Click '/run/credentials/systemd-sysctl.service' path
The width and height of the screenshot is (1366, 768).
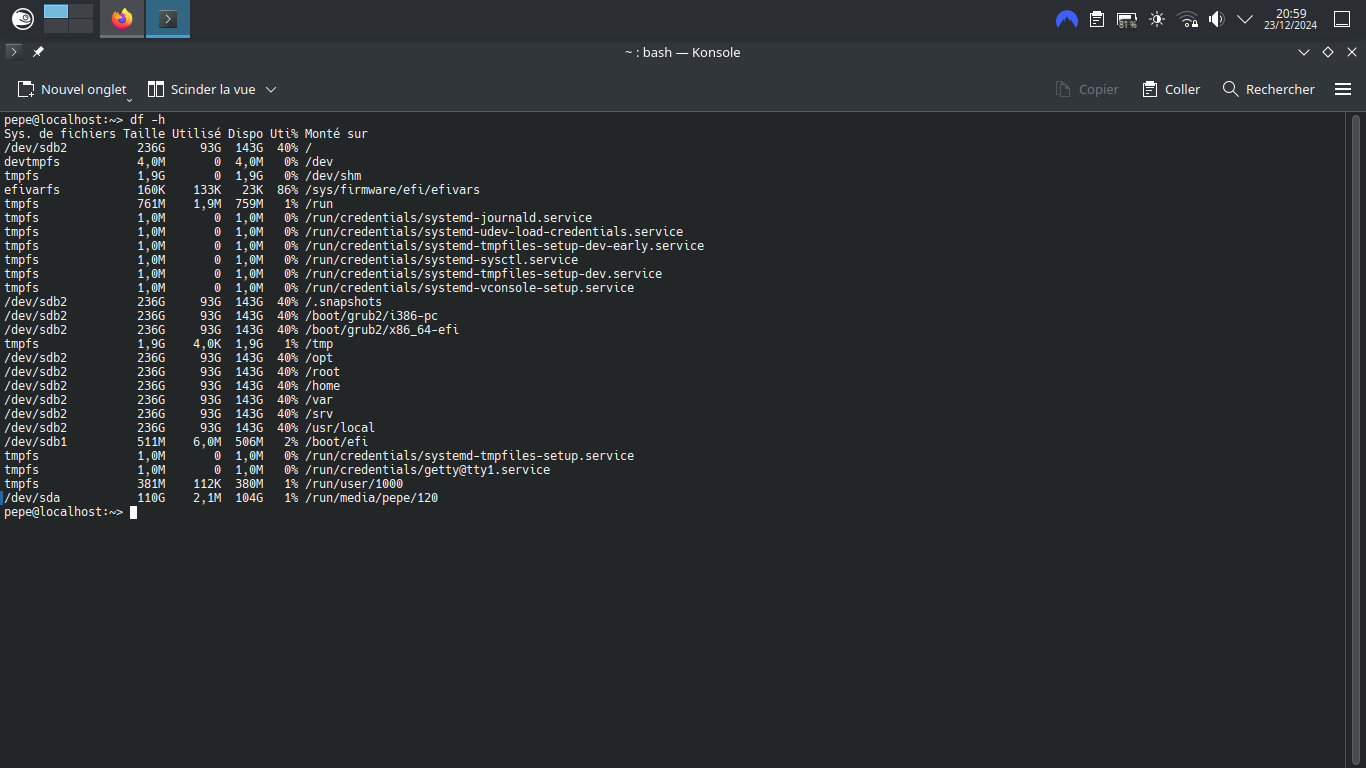(441, 260)
